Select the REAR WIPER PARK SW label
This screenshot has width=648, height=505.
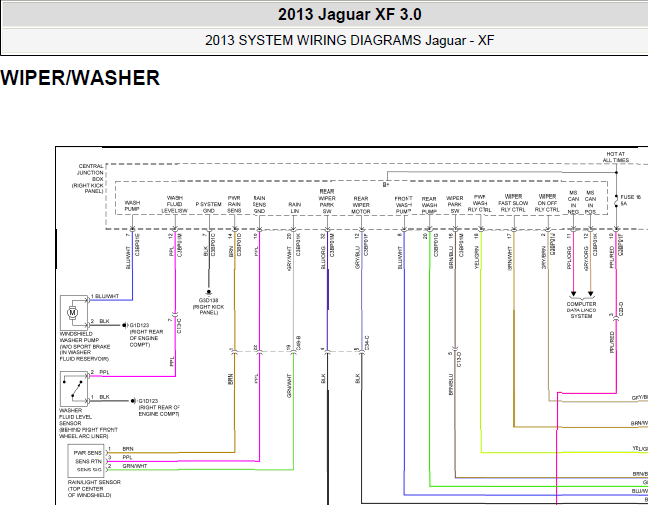pos(327,201)
